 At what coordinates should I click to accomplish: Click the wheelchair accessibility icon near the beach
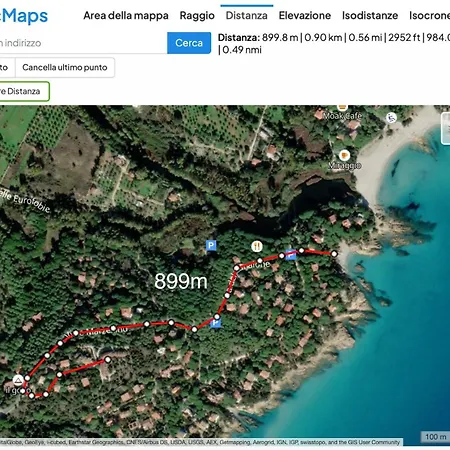click(x=391, y=117)
